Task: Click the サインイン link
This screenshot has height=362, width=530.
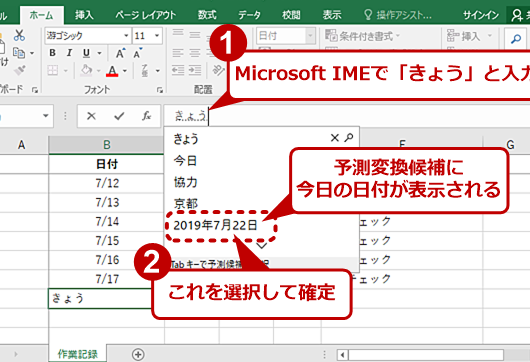Action: tap(481, 15)
